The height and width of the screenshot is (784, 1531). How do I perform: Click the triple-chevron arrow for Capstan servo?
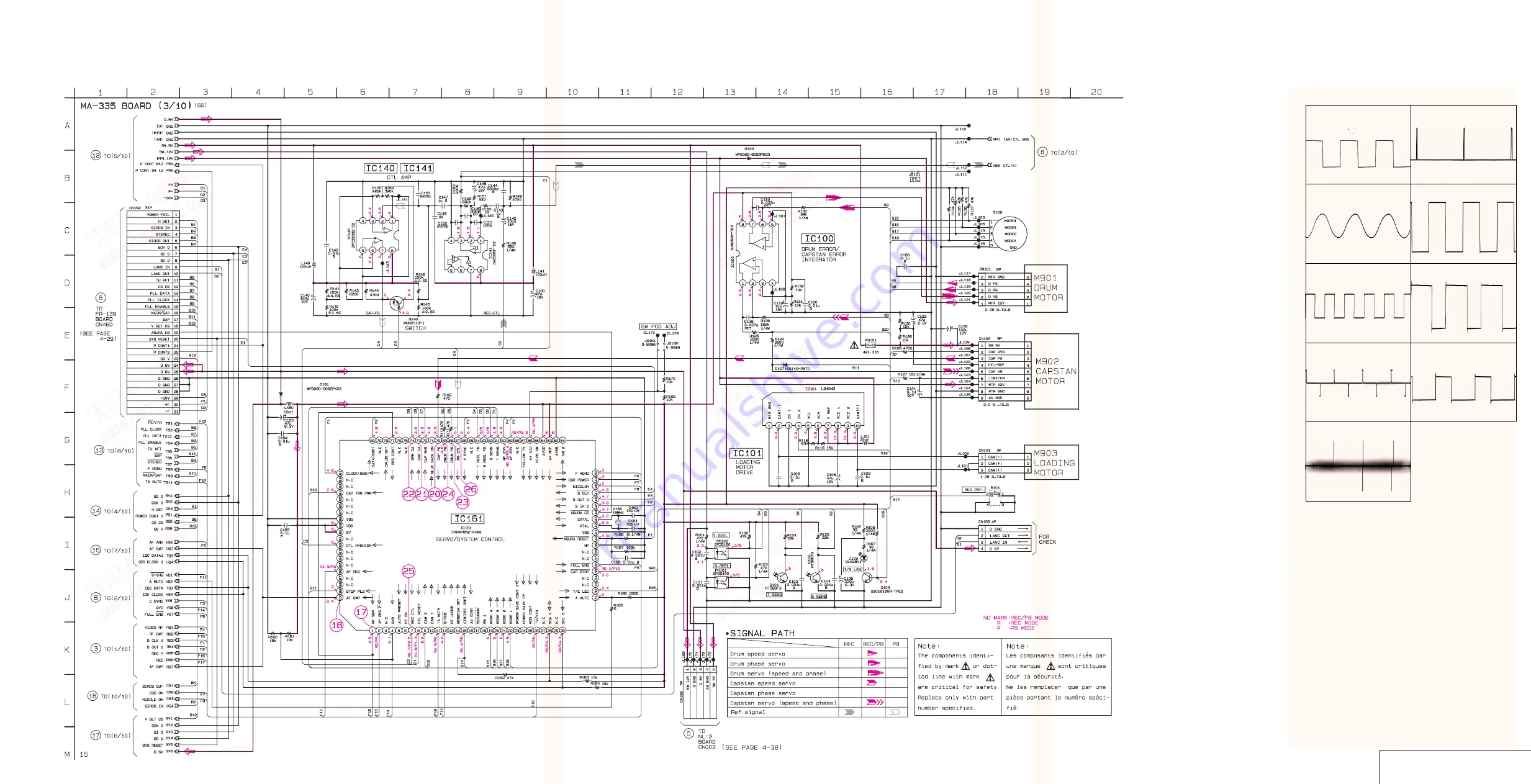(x=875, y=703)
